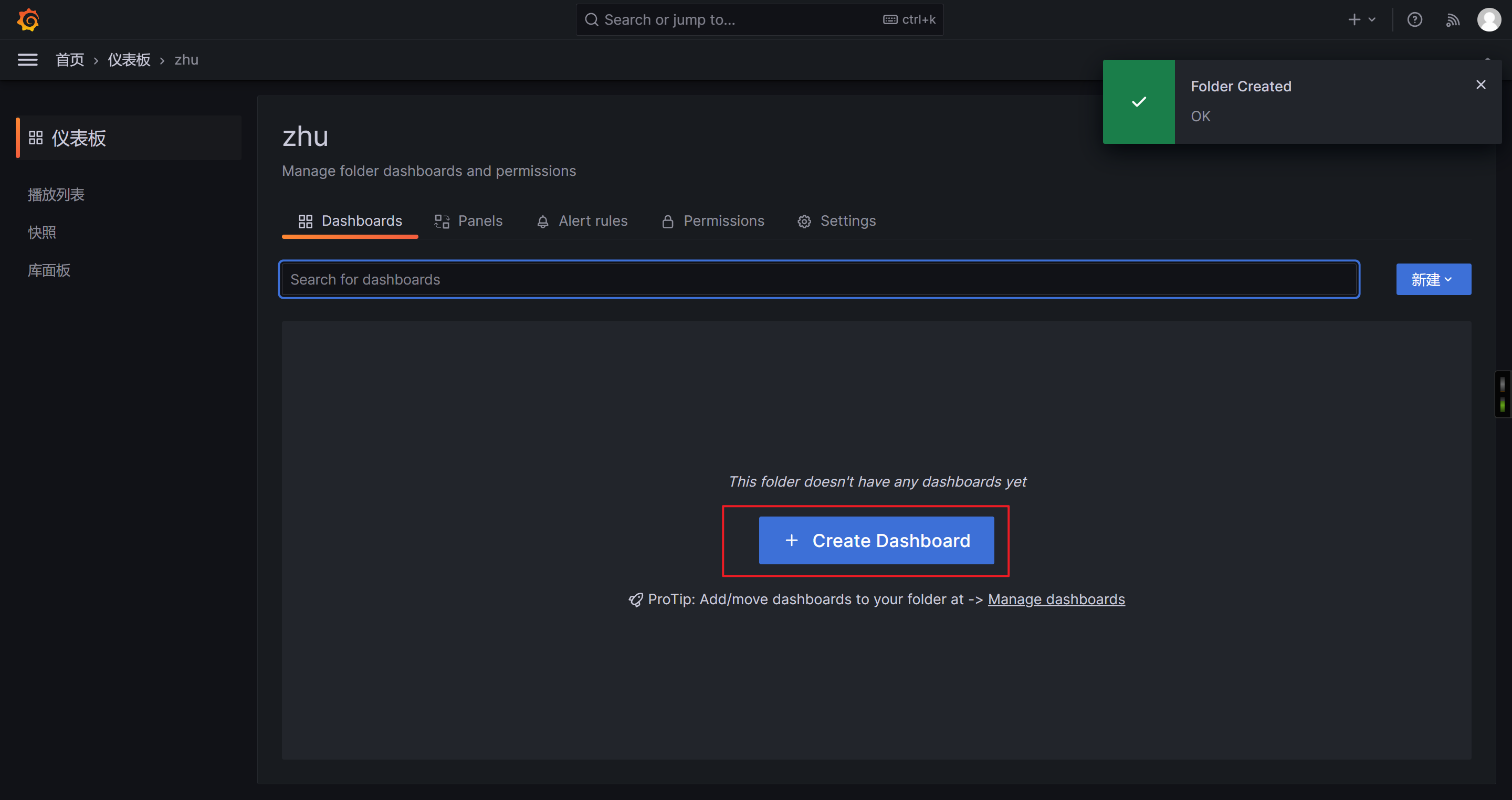Switch to the Permissions tab
The image size is (1512, 800).
tap(713, 222)
